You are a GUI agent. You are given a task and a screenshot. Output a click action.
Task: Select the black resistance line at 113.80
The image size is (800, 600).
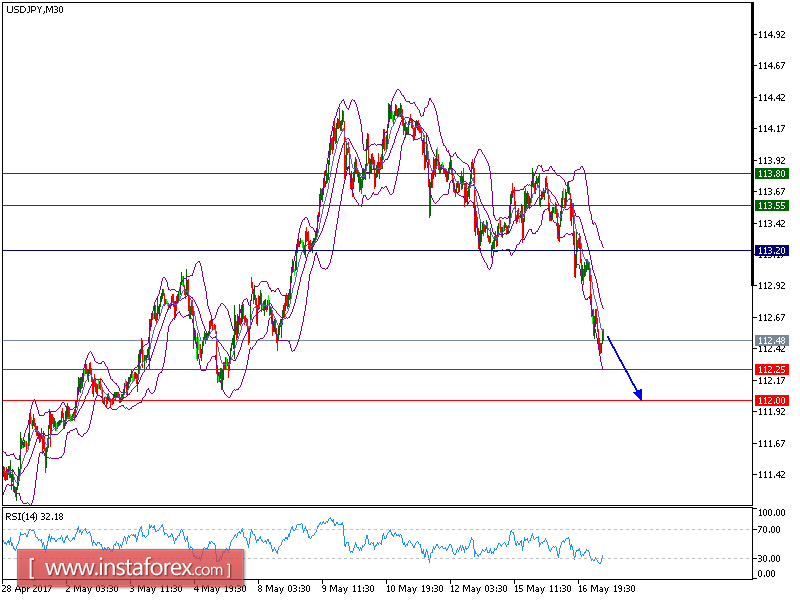pyautogui.click(x=200, y=173)
